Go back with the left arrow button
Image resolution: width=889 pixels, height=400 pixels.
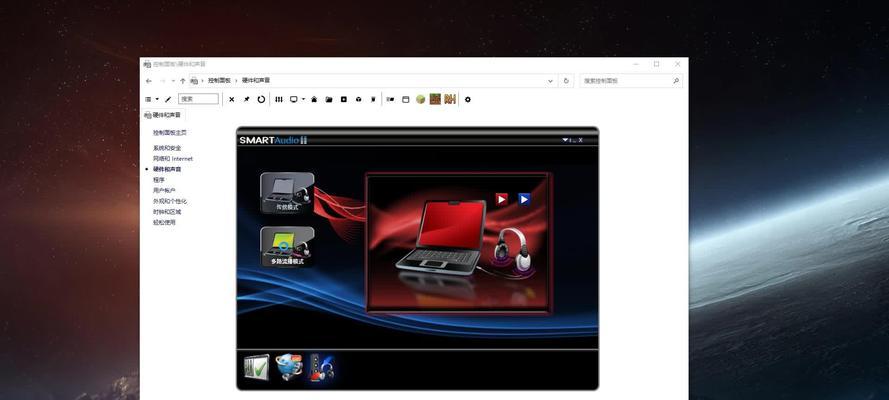pyautogui.click(x=149, y=81)
